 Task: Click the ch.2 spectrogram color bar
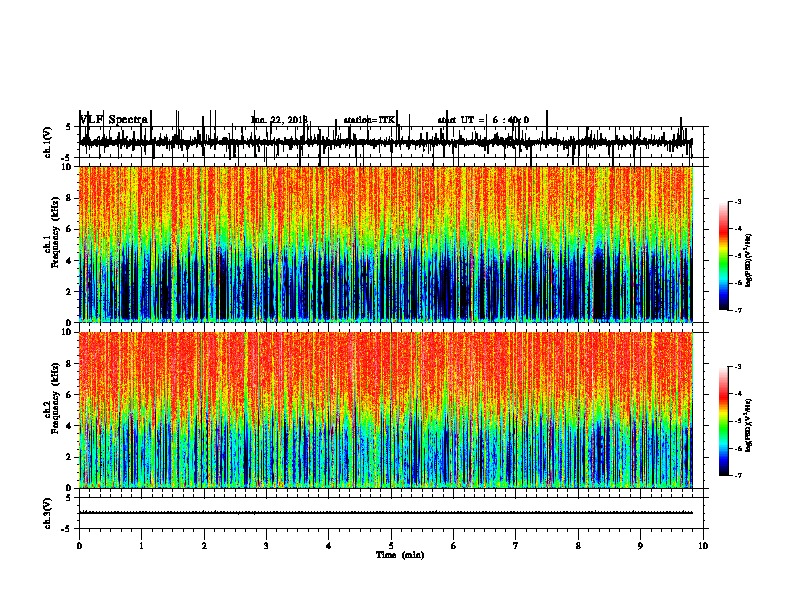click(723, 421)
